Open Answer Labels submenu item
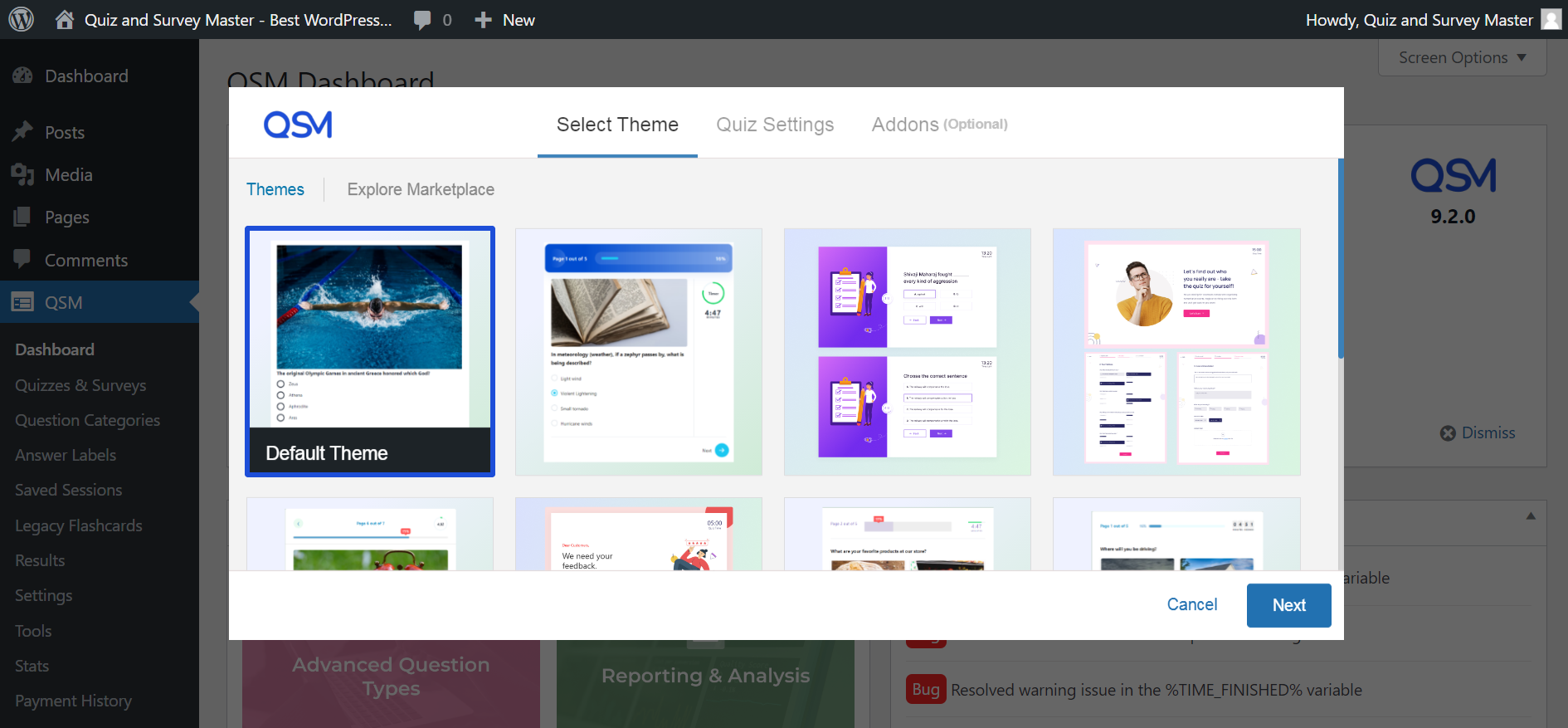This screenshot has height=728, width=1568. (66, 455)
